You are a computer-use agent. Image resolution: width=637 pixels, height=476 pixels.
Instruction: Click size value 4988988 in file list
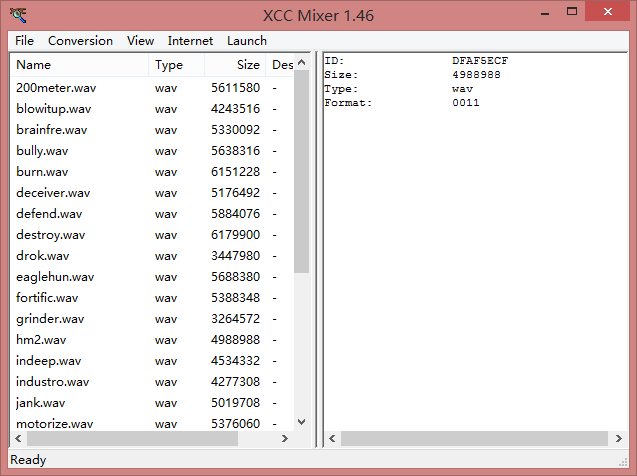pos(236,340)
